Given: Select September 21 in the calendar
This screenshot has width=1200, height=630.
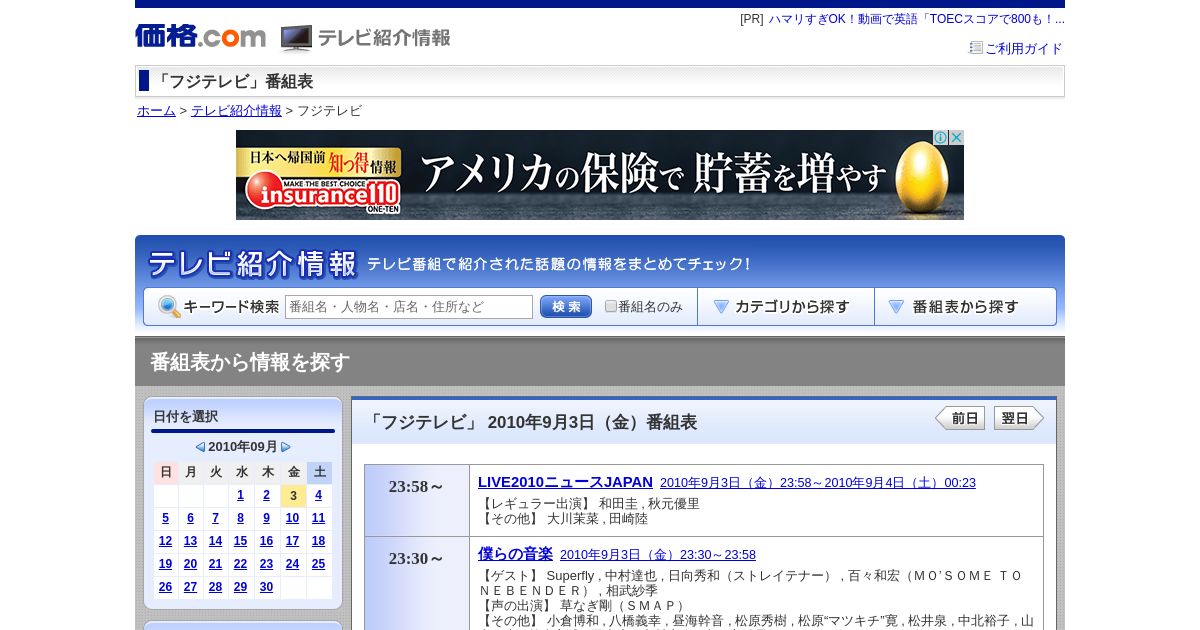Looking at the screenshot, I should coord(216,564).
